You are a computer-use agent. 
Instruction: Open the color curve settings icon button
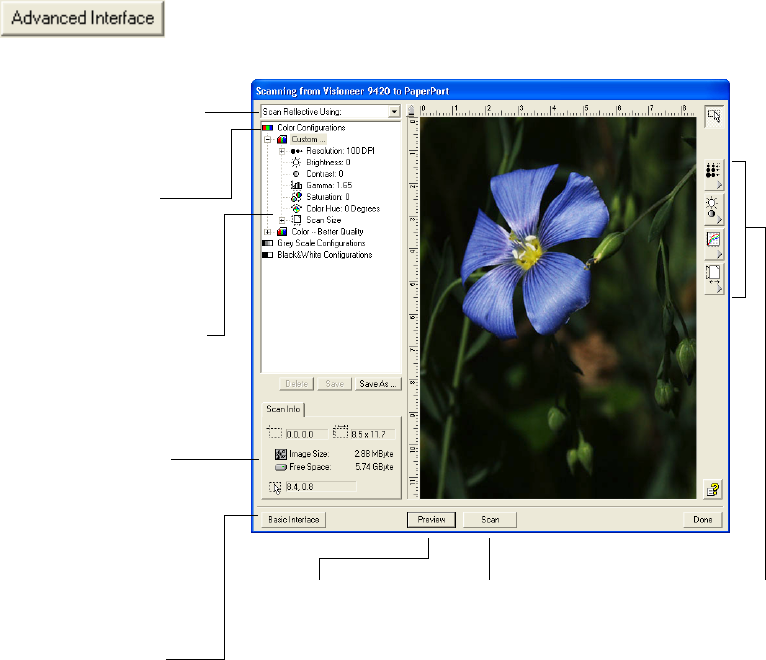tap(715, 243)
